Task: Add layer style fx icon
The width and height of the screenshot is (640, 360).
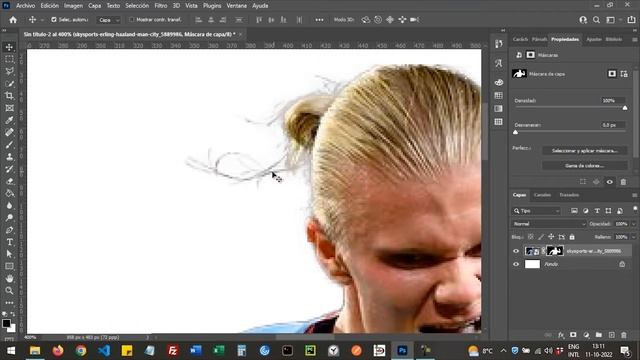Action: coord(561,335)
